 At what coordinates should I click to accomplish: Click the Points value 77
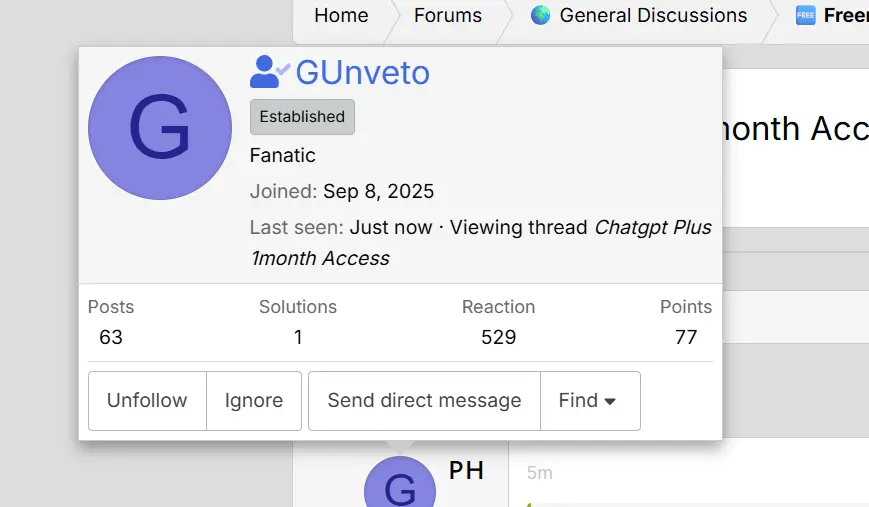686,337
